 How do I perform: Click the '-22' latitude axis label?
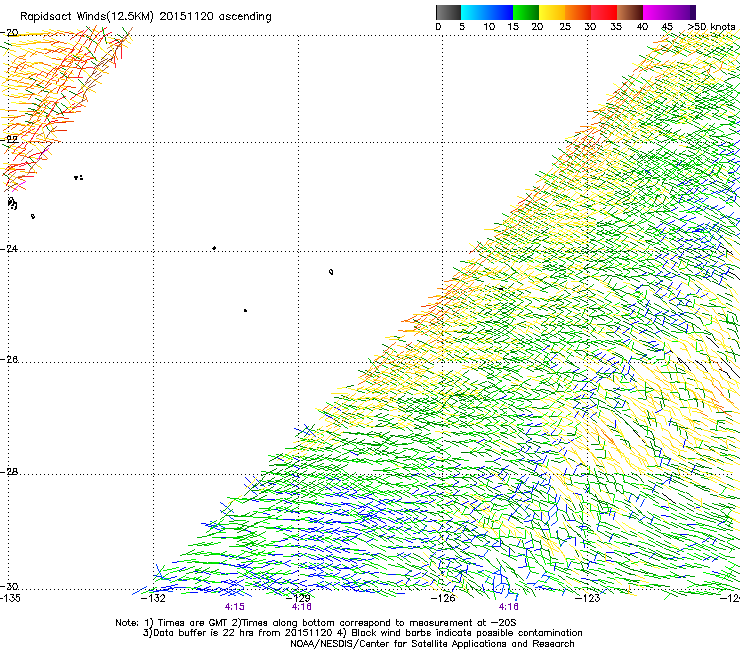click(9, 140)
